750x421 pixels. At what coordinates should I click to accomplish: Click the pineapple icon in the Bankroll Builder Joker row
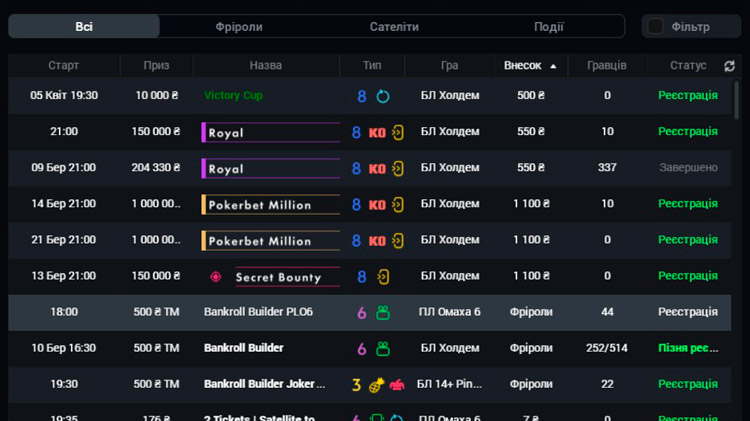(x=377, y=385)
